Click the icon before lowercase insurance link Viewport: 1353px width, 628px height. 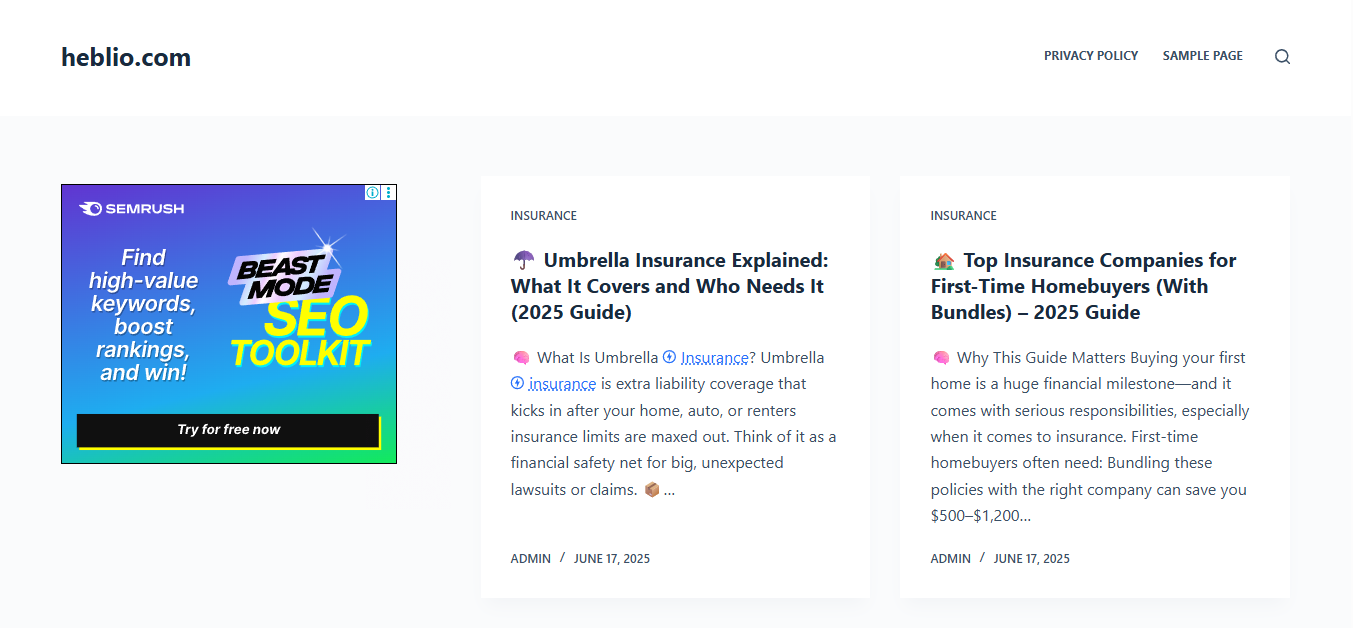coord(517,383)
